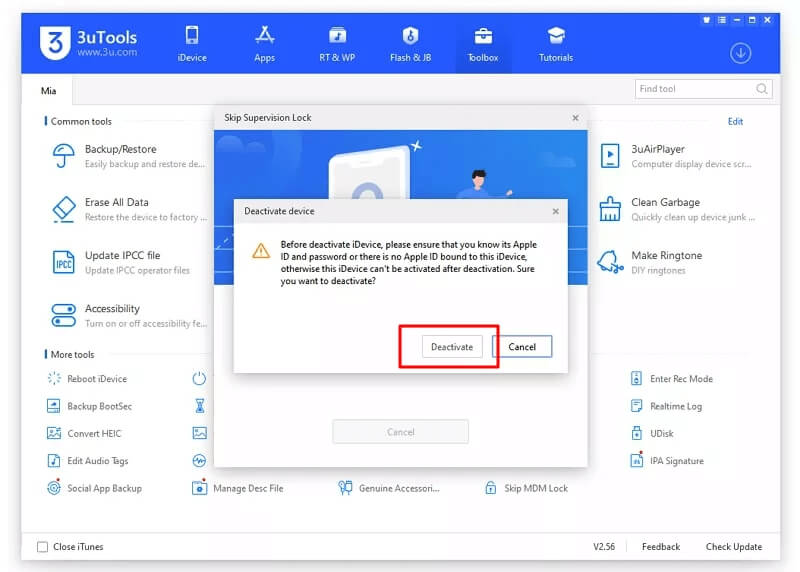Toggle the Close iTunes checkbox
The image size is (800, 572).
(42, 547)
